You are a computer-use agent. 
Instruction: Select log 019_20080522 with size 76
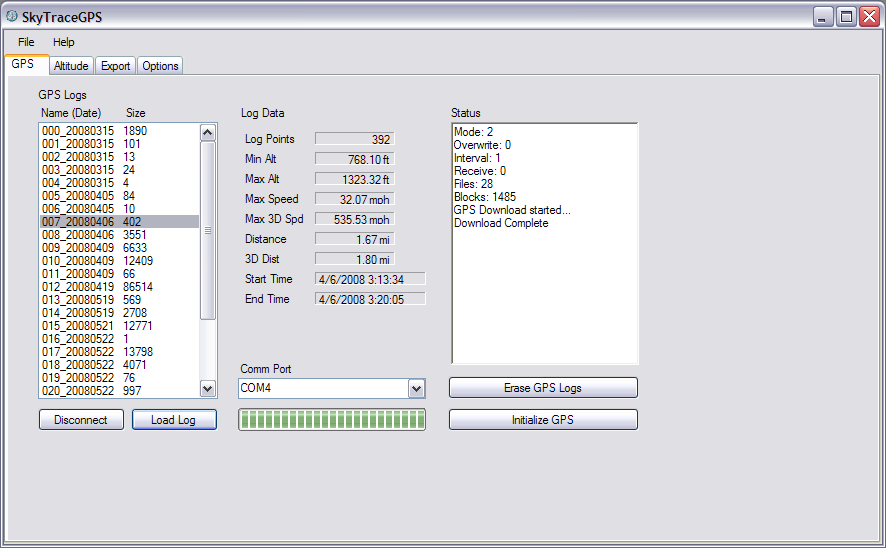click(119, 377)
